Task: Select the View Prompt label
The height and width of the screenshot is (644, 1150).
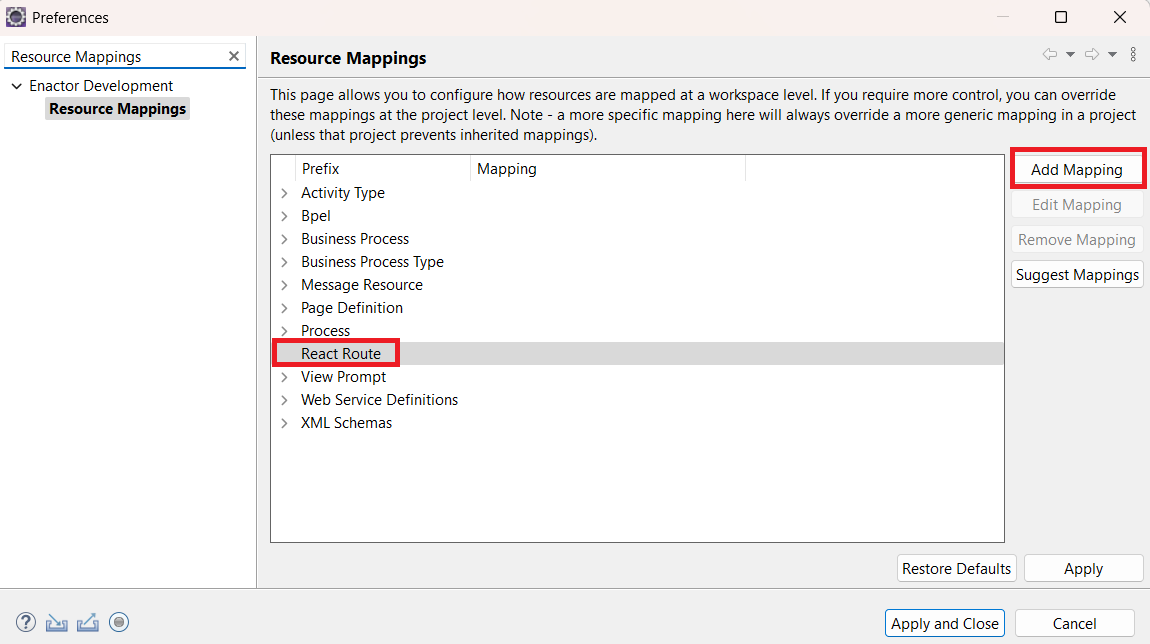Action: pyautogui.click(x=343, y=377)
